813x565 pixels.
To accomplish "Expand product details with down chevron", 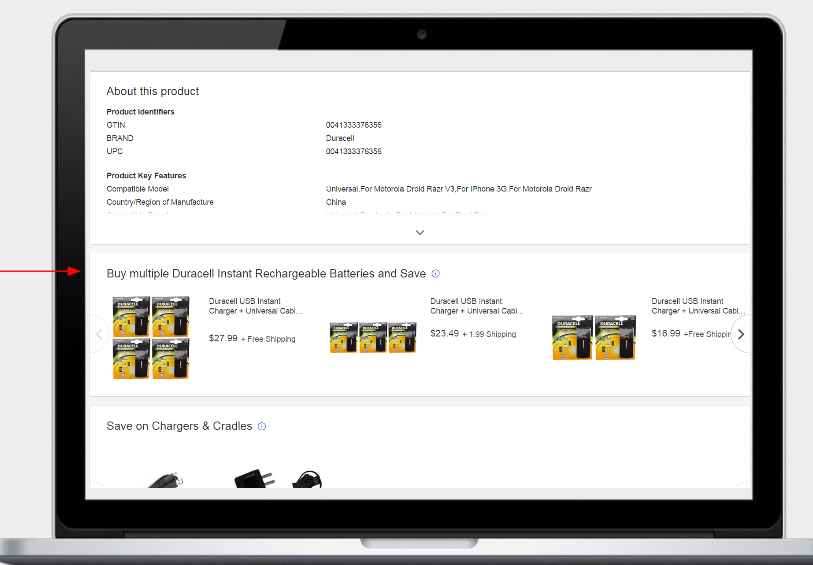I will click(420, 232).
